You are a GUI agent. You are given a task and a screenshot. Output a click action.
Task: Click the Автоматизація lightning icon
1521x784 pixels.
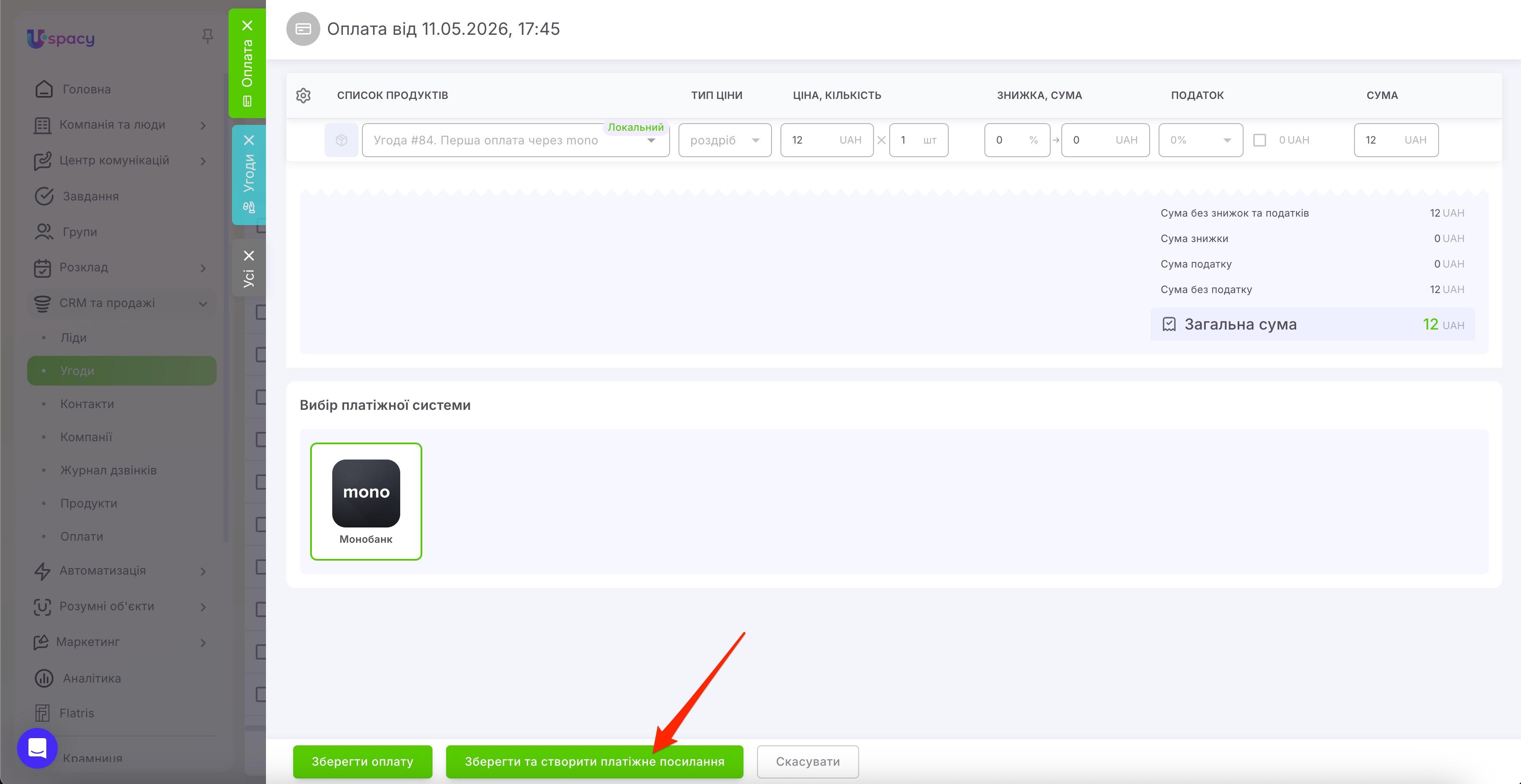[42, 572]
